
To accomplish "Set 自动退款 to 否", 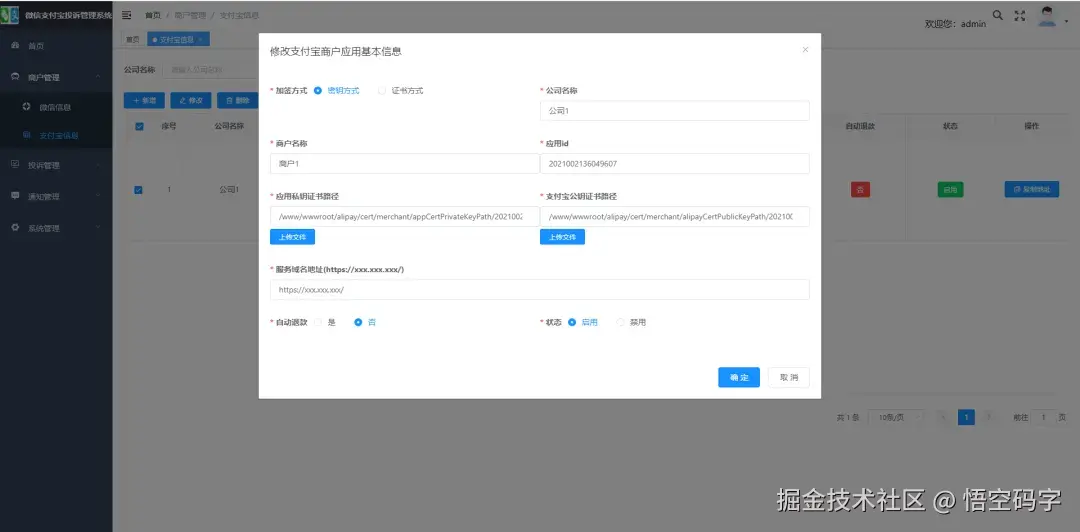I will click(x=358, y=322).
